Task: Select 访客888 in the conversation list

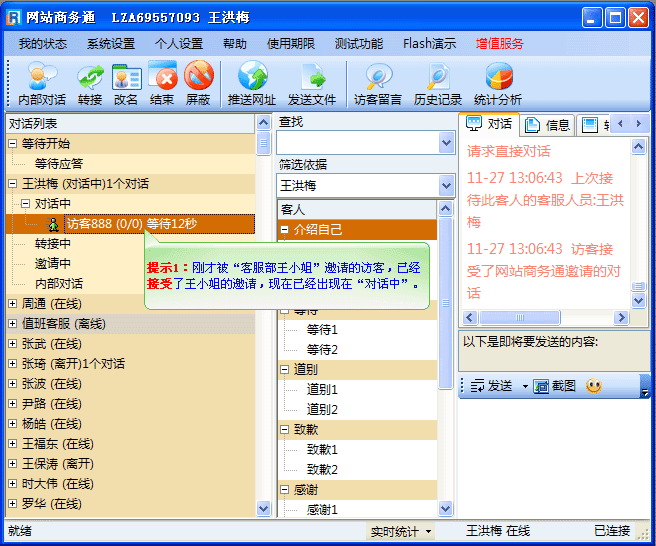Action: pyautogui.click(x=130, y=224)
